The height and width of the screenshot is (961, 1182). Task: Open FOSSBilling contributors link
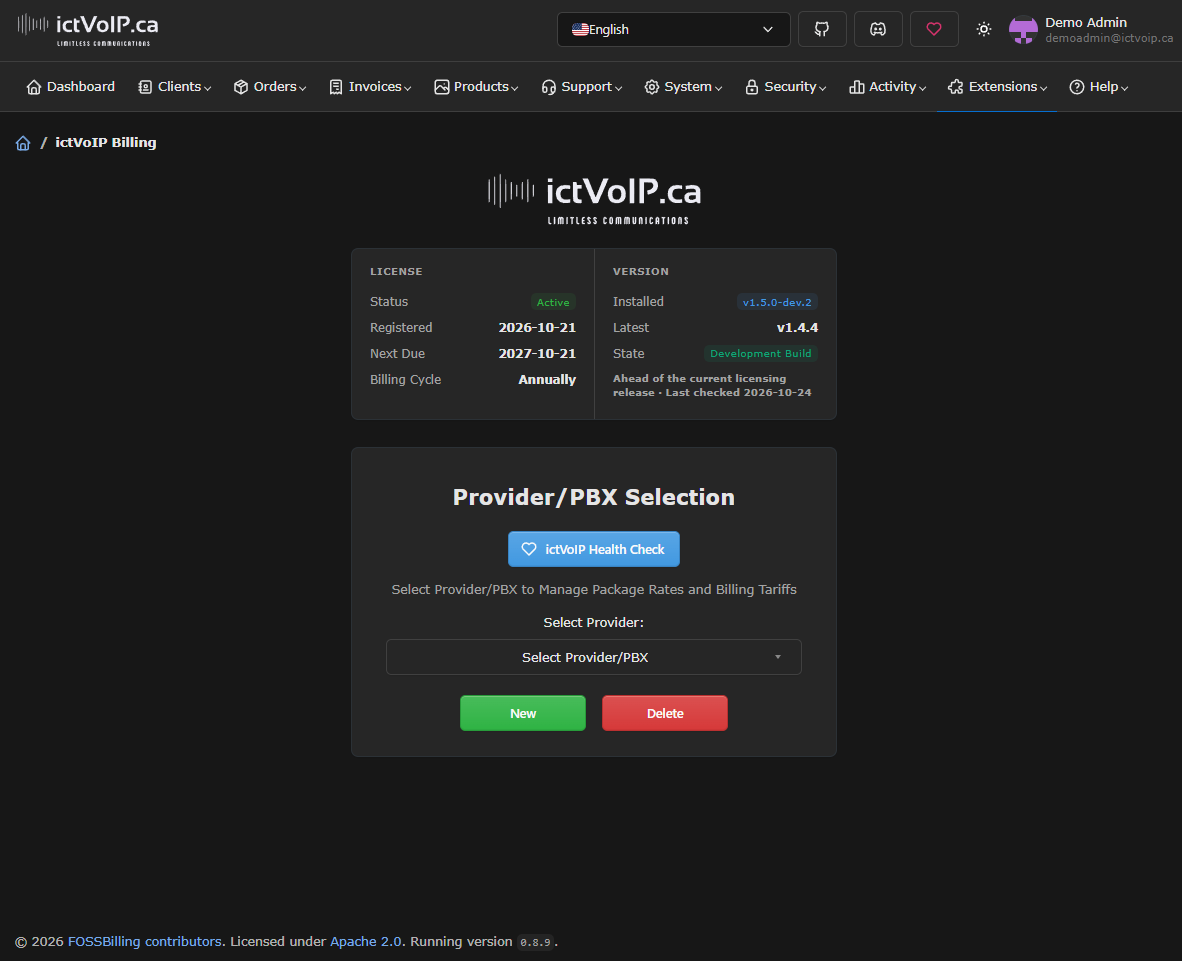(x=145, y=942)
